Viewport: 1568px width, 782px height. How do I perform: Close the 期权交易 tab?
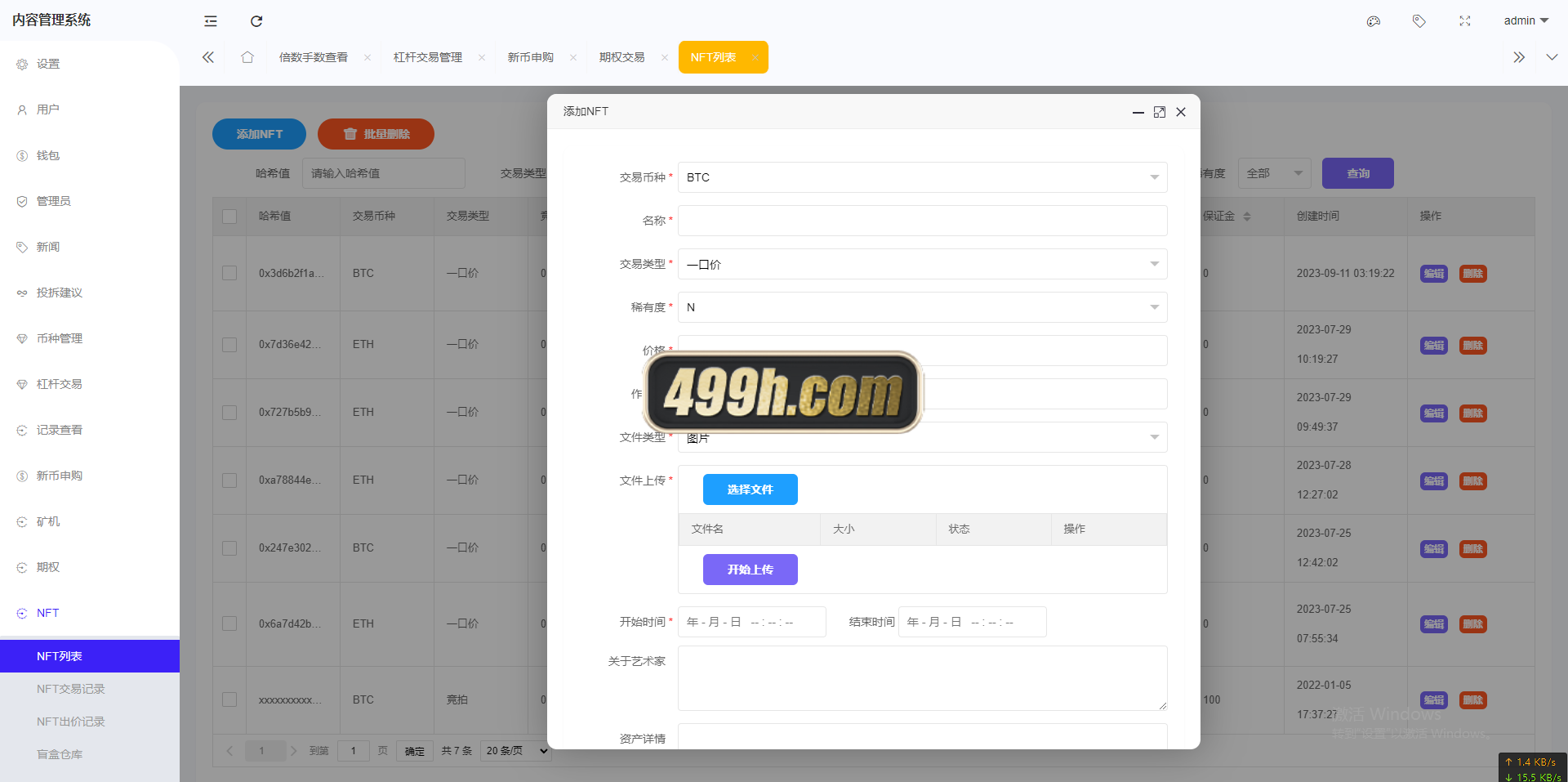(665, 57)
